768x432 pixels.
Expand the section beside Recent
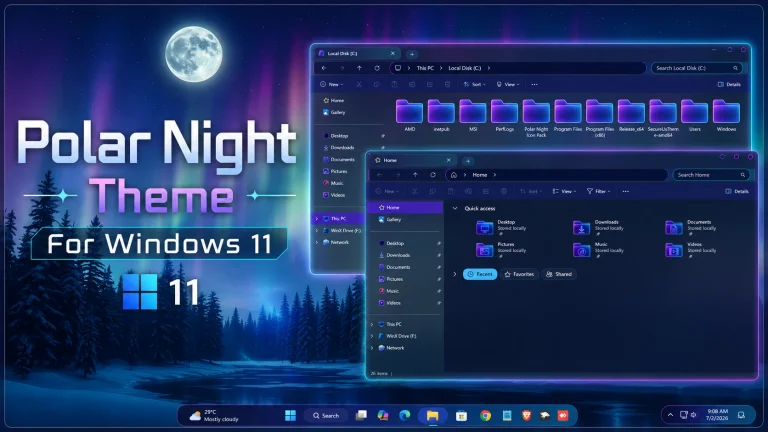[x=455, y=274]
